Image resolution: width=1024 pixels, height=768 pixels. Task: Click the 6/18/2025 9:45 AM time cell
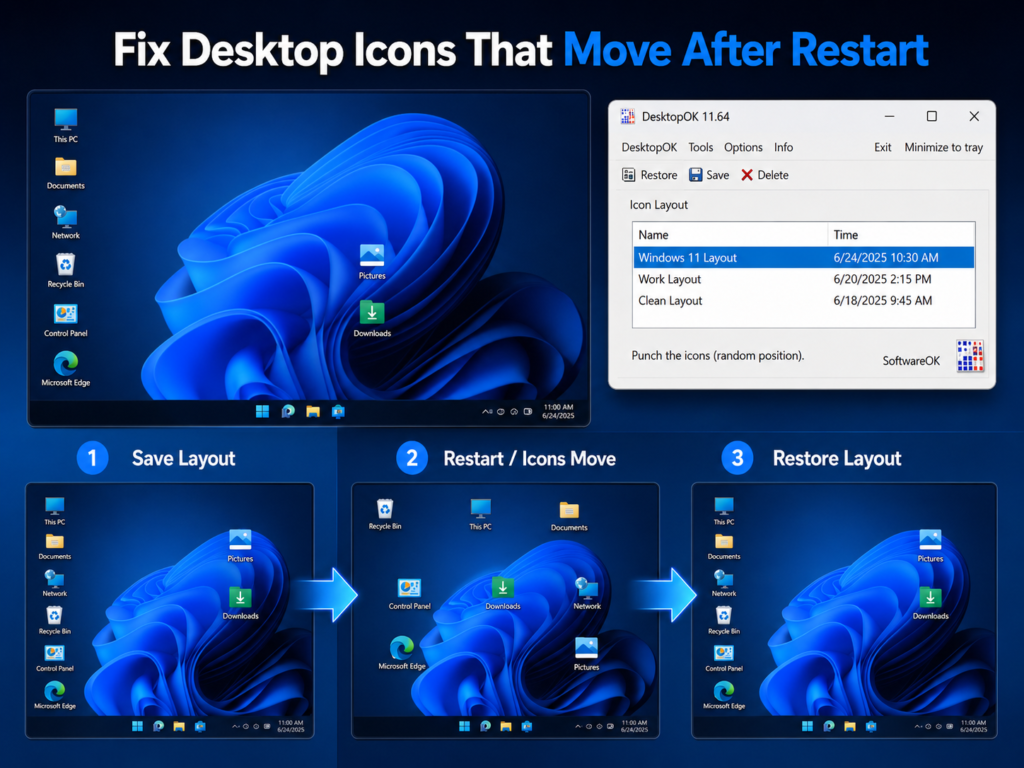coord(883,301)
